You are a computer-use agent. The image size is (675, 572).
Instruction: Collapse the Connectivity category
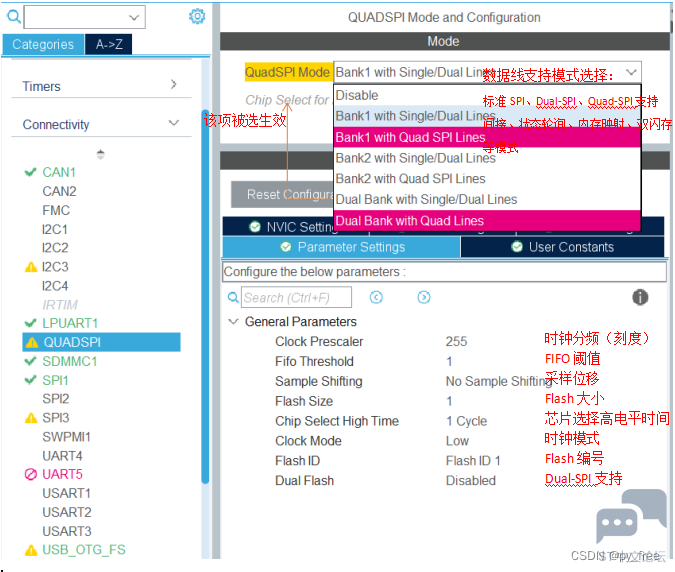point(173,124)
